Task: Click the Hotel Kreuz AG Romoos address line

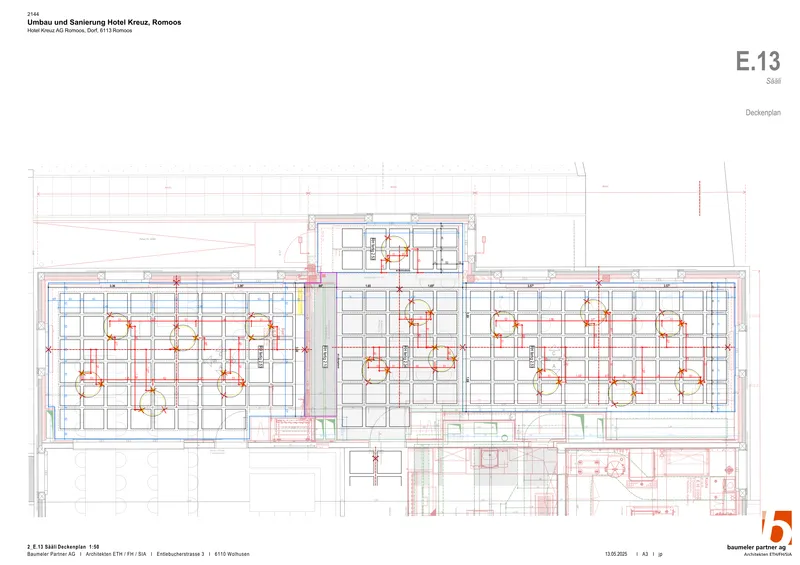Action: (79, 31)
